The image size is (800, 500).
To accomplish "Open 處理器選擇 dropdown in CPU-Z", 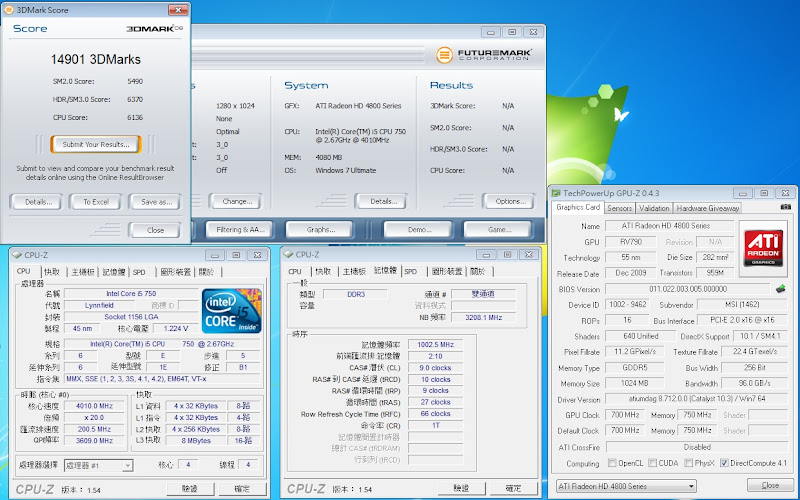I will 98,465.
